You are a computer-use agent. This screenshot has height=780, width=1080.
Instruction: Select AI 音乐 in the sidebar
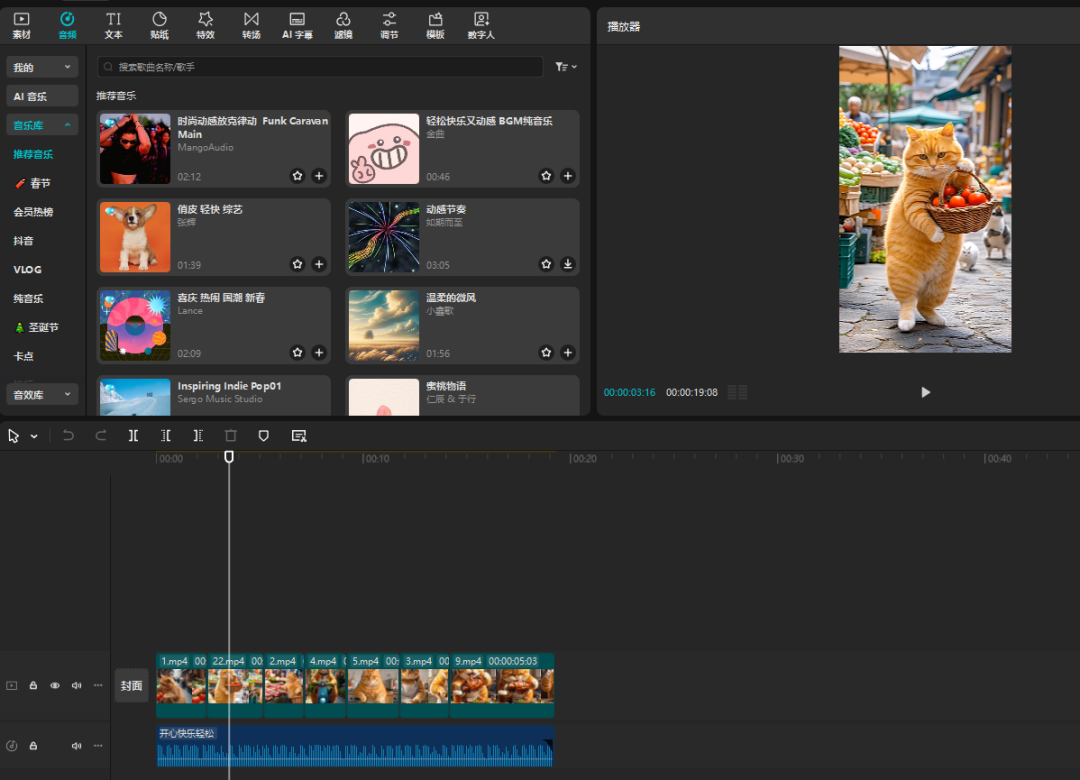(42, 96)
